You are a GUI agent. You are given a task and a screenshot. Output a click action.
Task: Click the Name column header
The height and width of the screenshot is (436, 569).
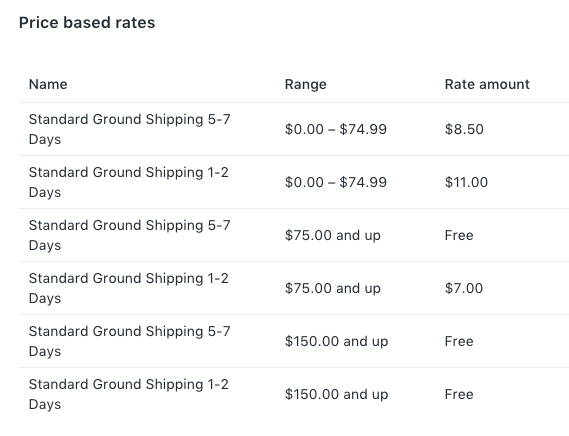click(48, 84)
